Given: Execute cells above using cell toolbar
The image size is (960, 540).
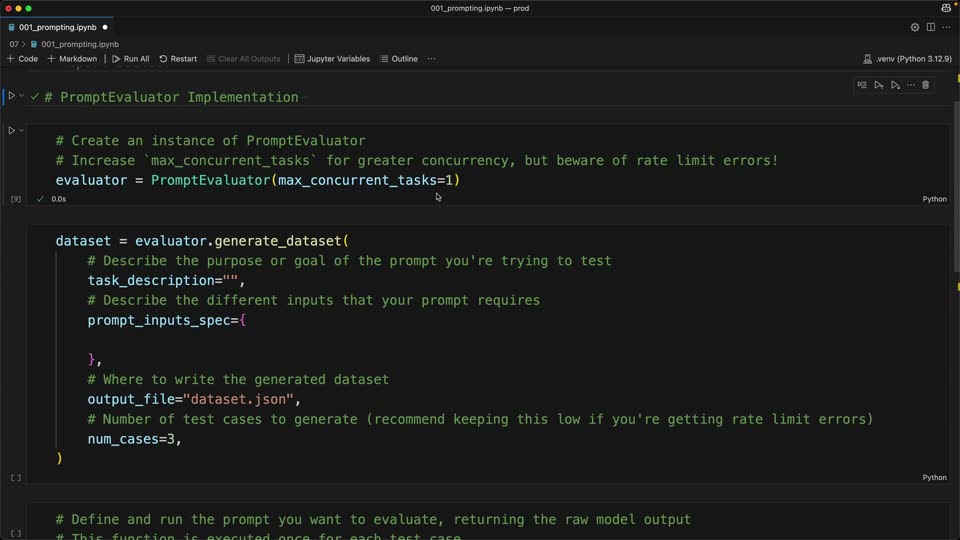Looking at the screenshot, I should pos(879,85).
